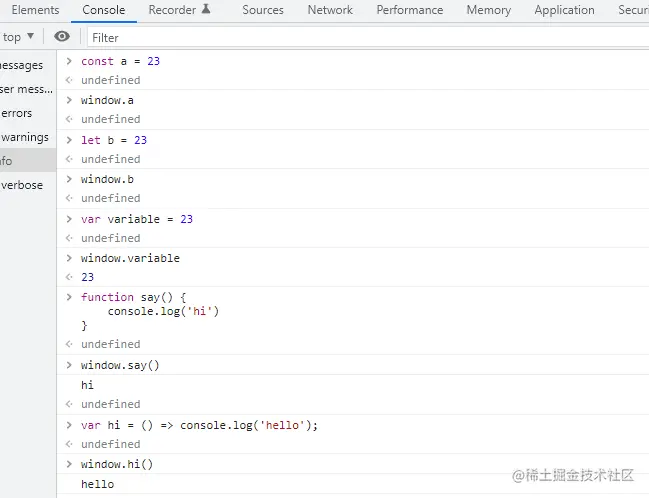Click the 'function say() {' line
Image resolution: width=649 pixels, height=498 pixels.
coord(134,297)
